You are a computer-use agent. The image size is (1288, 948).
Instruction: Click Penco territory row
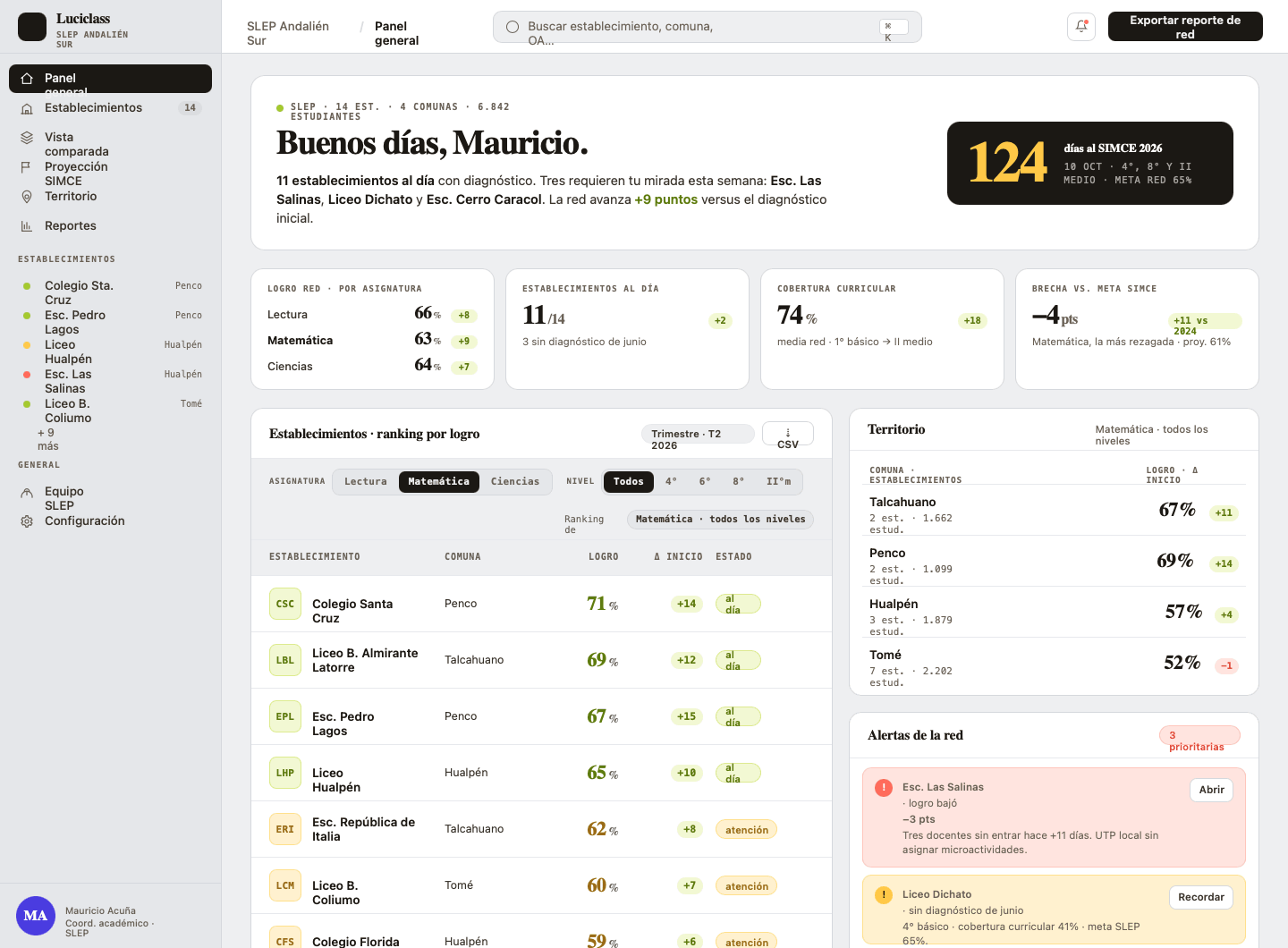click(1054, 561)
